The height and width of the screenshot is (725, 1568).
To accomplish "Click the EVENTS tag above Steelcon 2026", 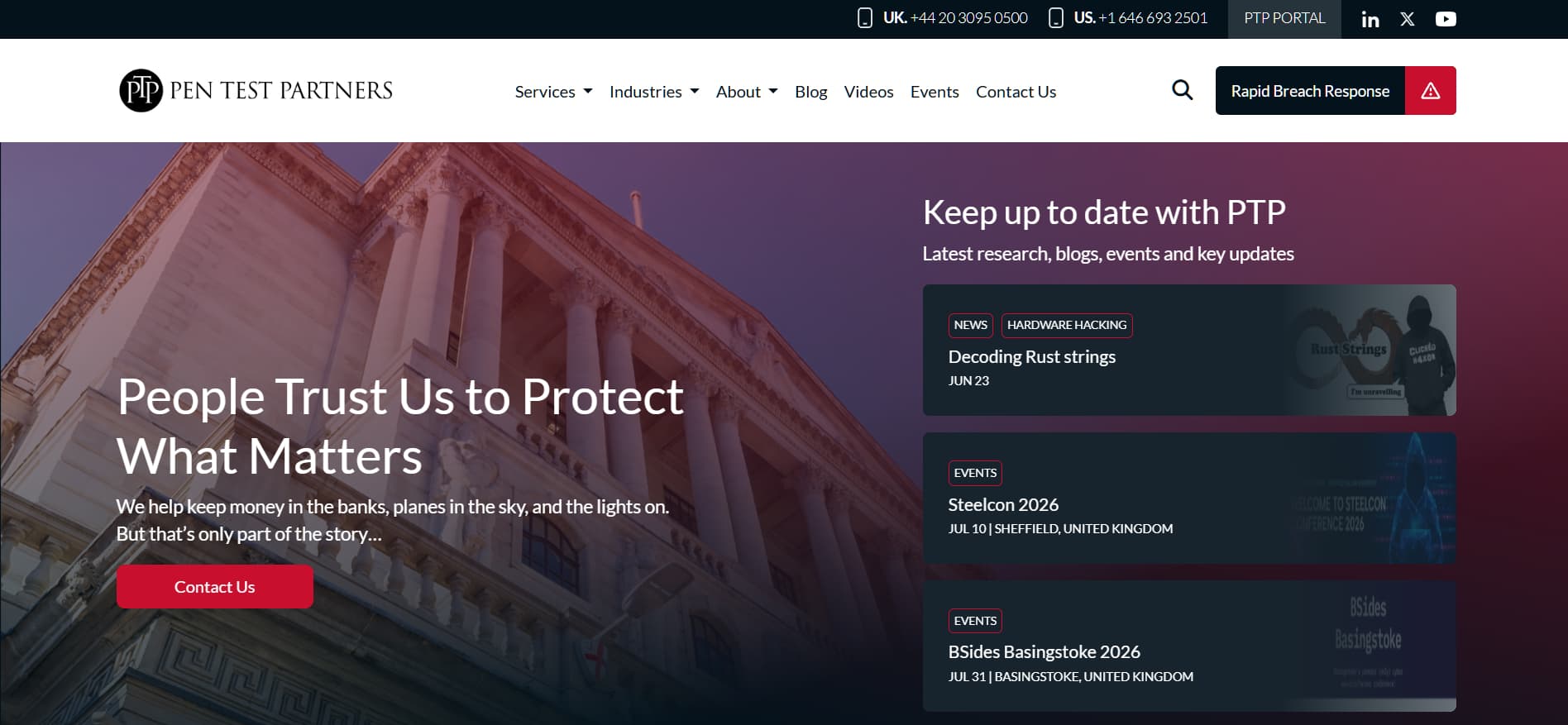I will 975,473.
